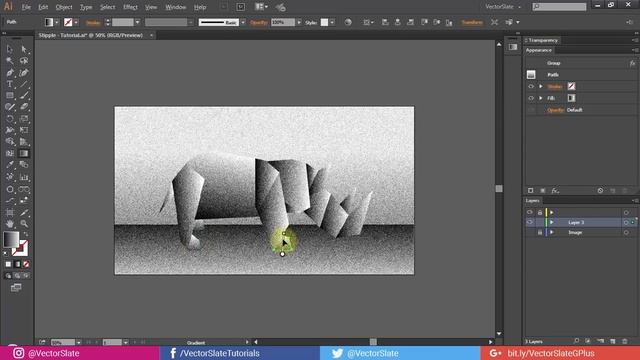Click target circle of the Image layer
This screenshot has width=640, height=360.
tap(626, 233)
